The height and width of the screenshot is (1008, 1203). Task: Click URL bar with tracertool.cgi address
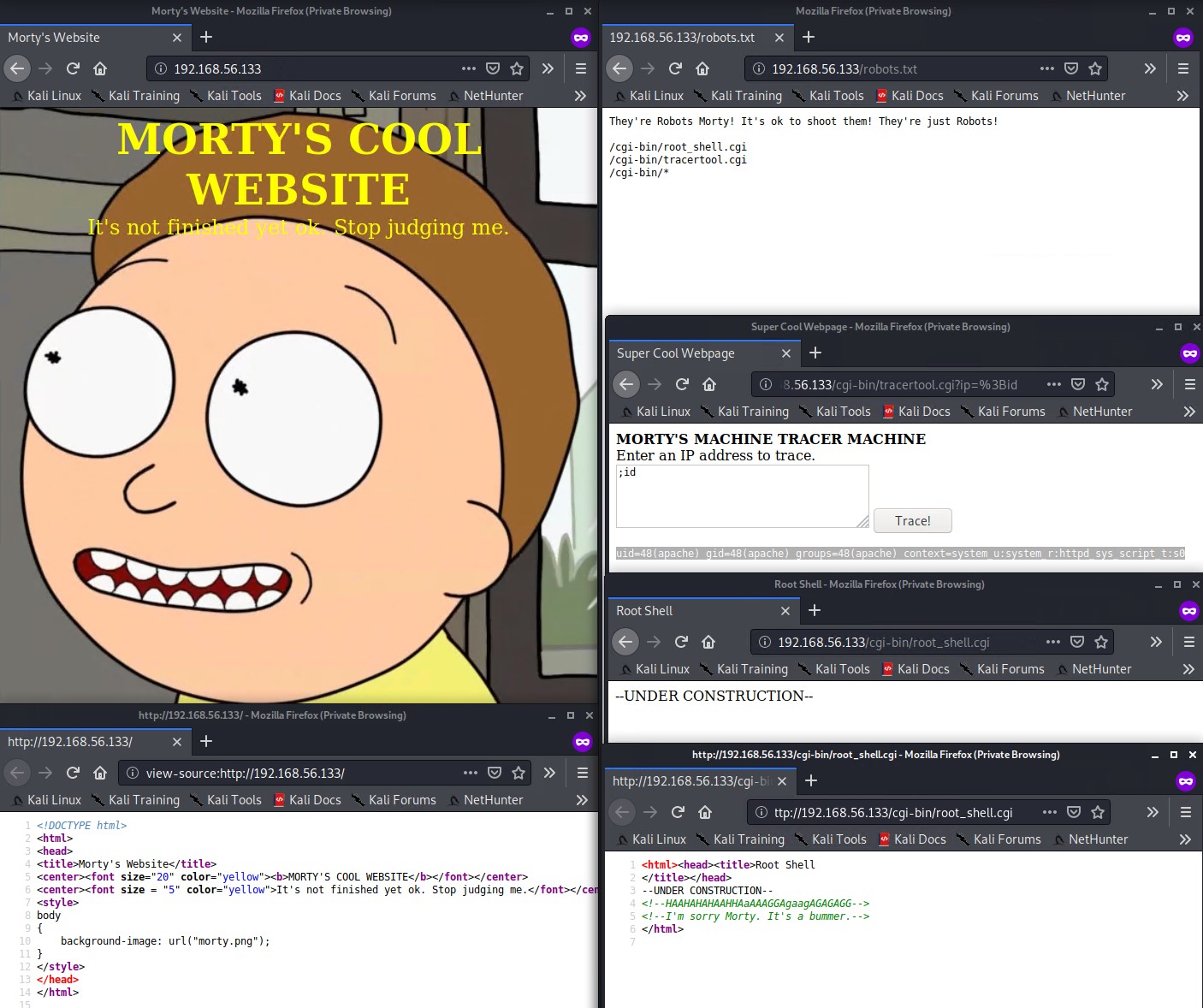[933, 384]
